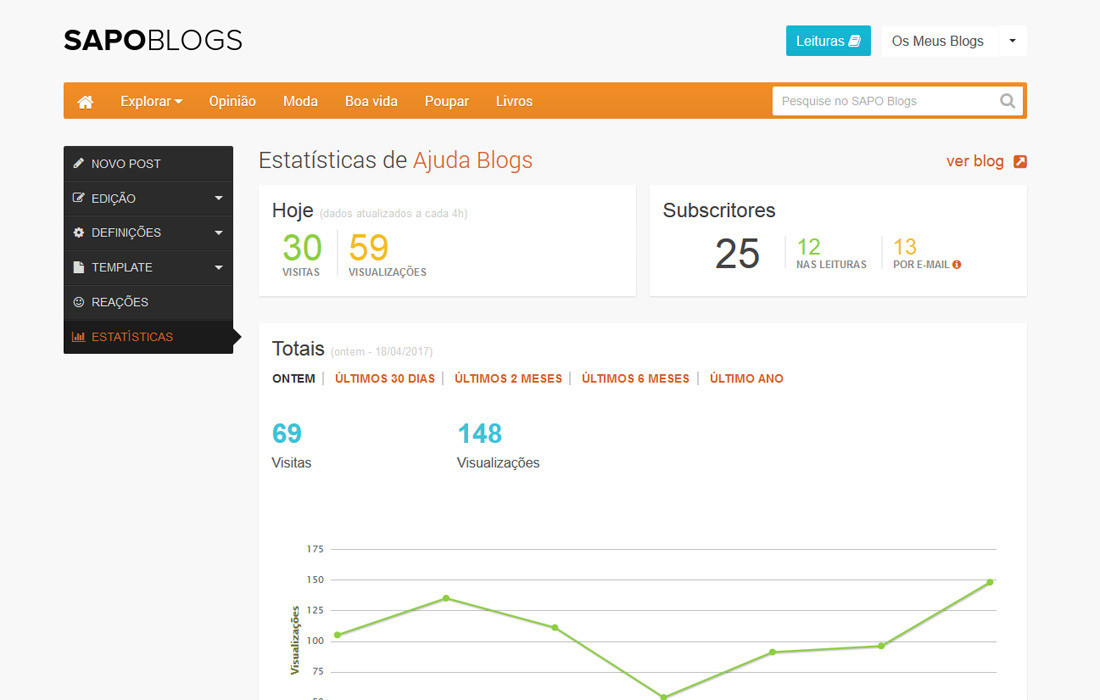
Task: Click the SAPO Blogs logo
Action: tap(153, 41)
